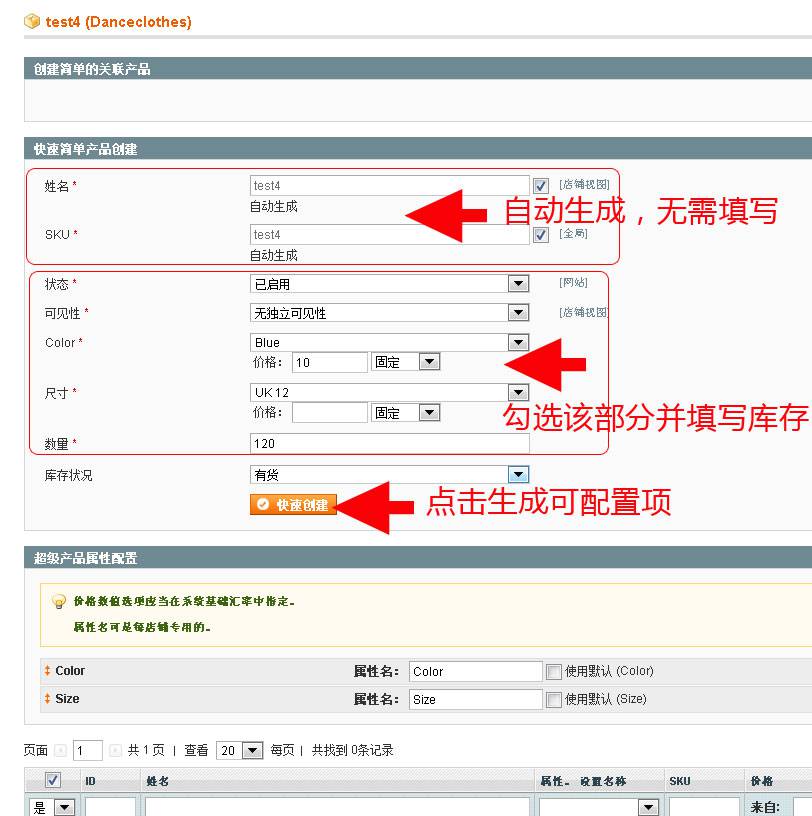Open the 状态 dropdown showing 已启用
Viewport: 812px width, 816px height.
518,283
